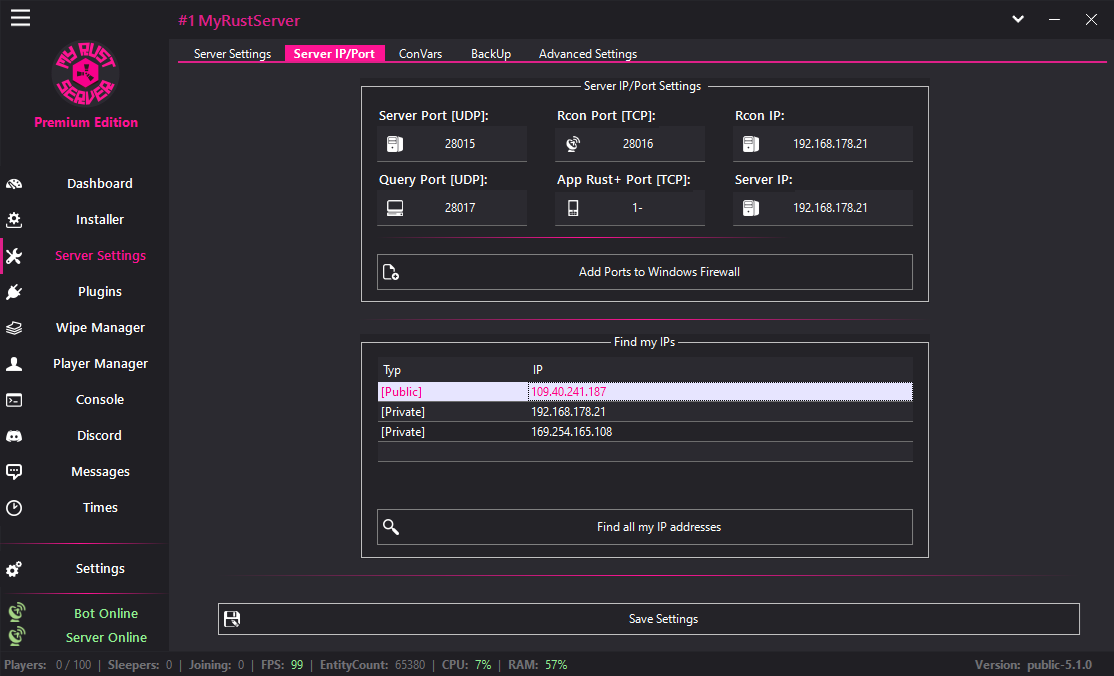The height and width of the screenshot is (676, 1114).
Task: Click the Bot Online satellite icon
Action: pyautogui.click(x=17, y=612)
